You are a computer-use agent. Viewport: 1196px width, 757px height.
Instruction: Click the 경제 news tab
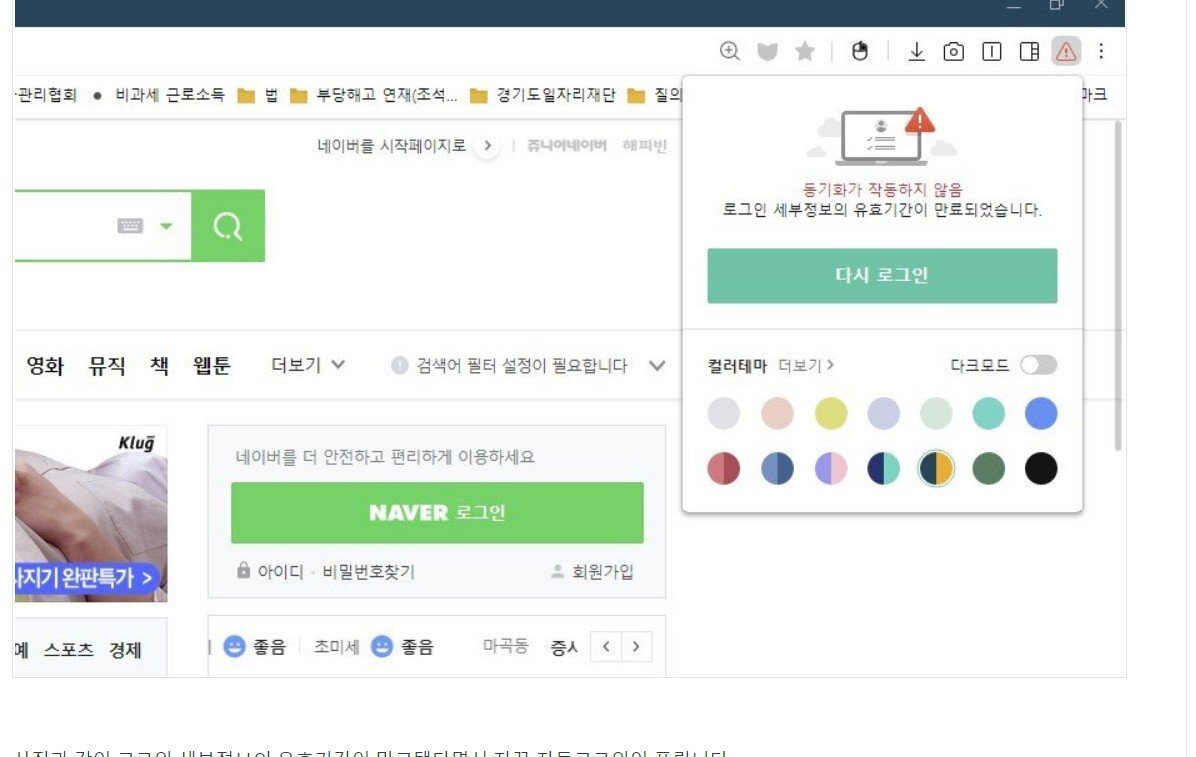(125, 650)
